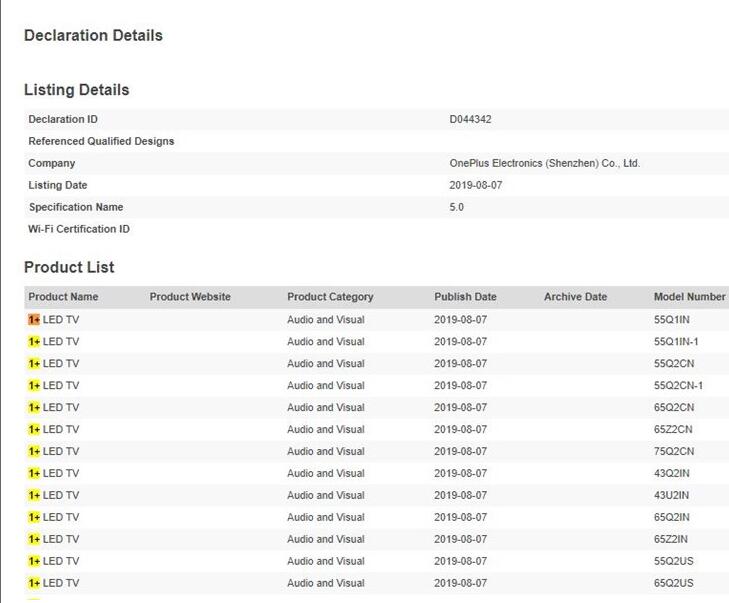
Task: Click the Specification Name value 5.0
Action: coord(457,207)
